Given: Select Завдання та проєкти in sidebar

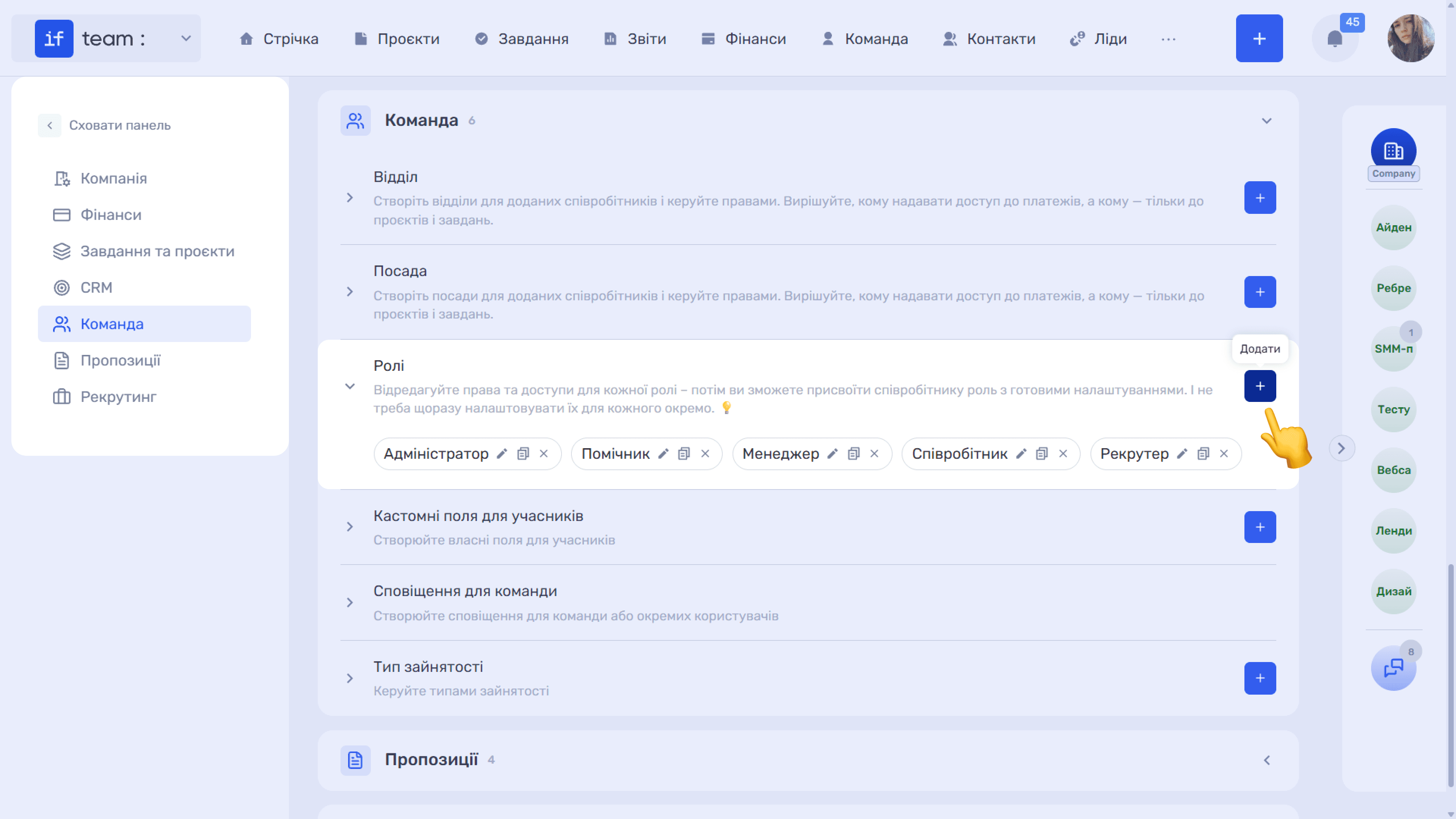Looking at the screenshot, I should (x=144, y=251).
